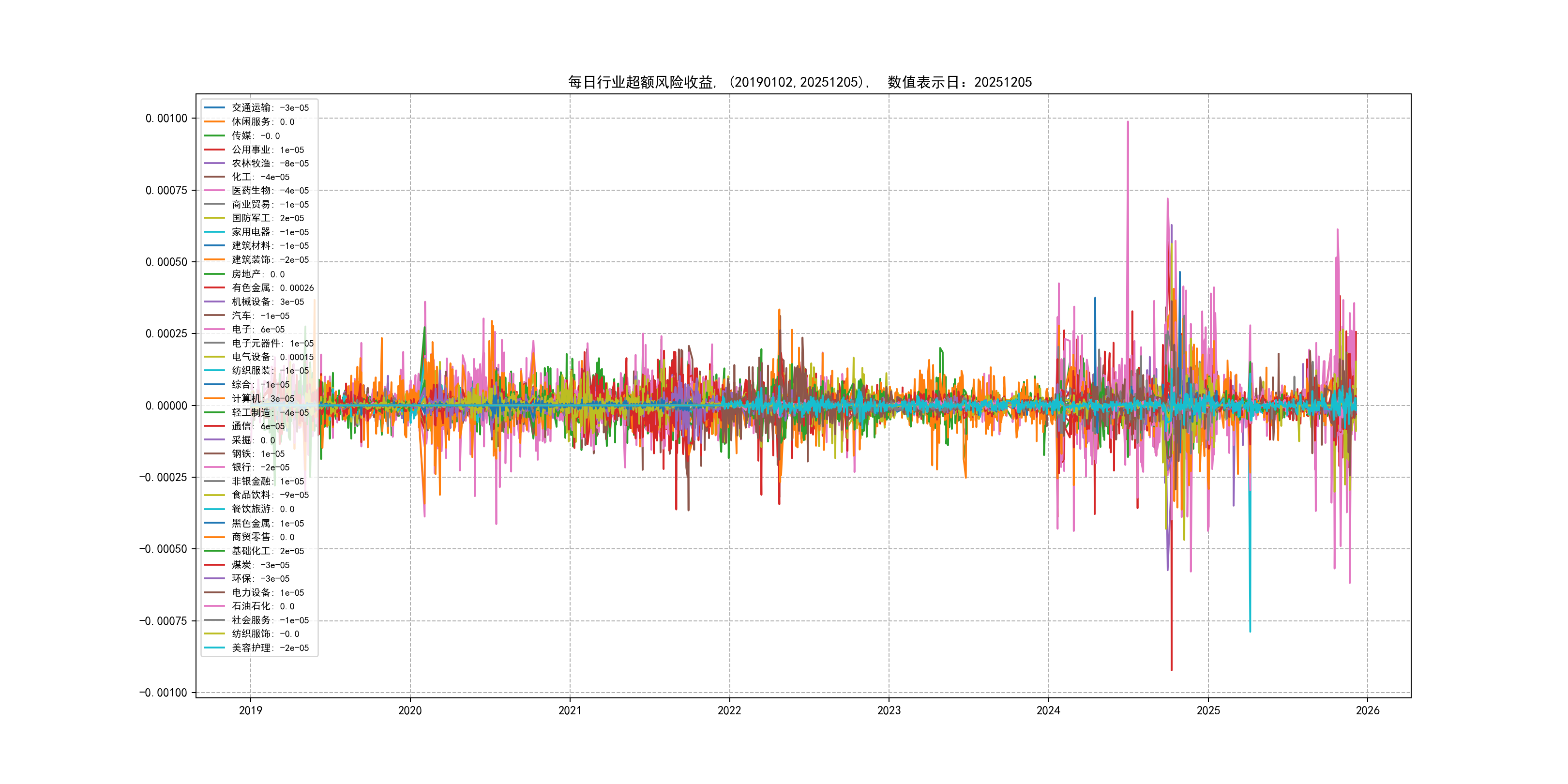
Task: Click the 2019 x-axis tick label
Action: [x=250, y=710]
